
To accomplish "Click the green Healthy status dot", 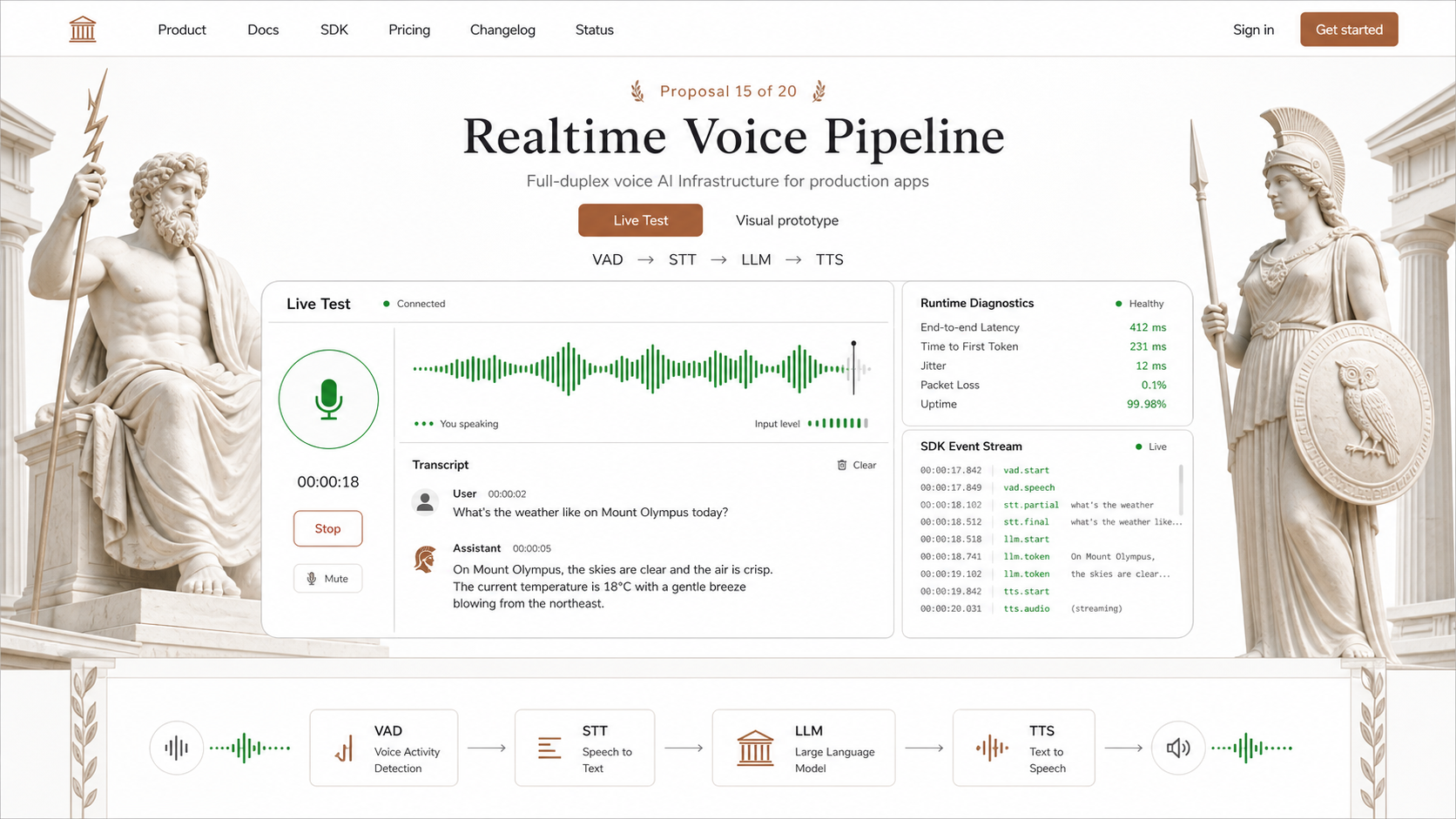I will (1118, 304).
